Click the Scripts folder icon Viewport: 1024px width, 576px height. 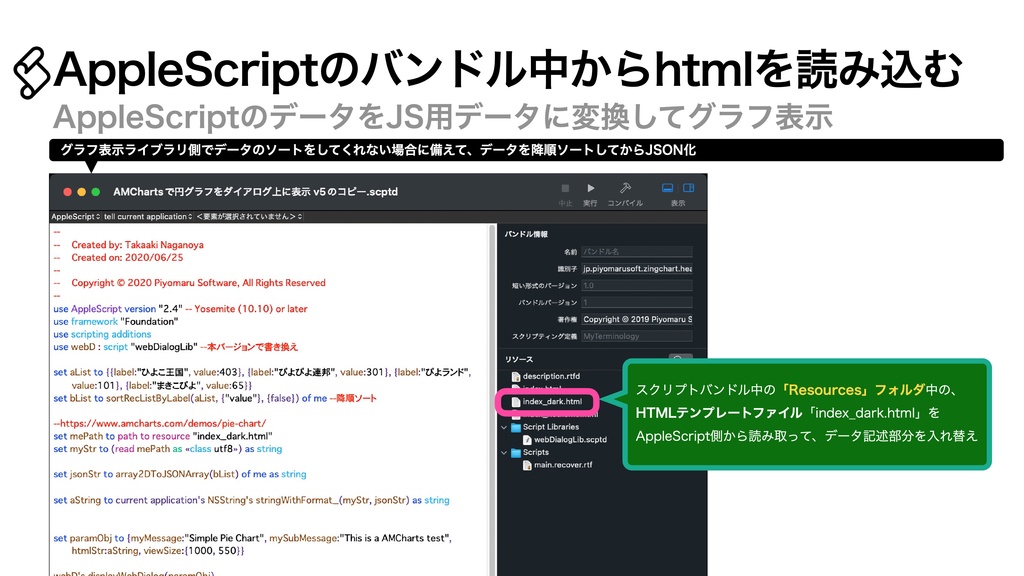[516, 452]
